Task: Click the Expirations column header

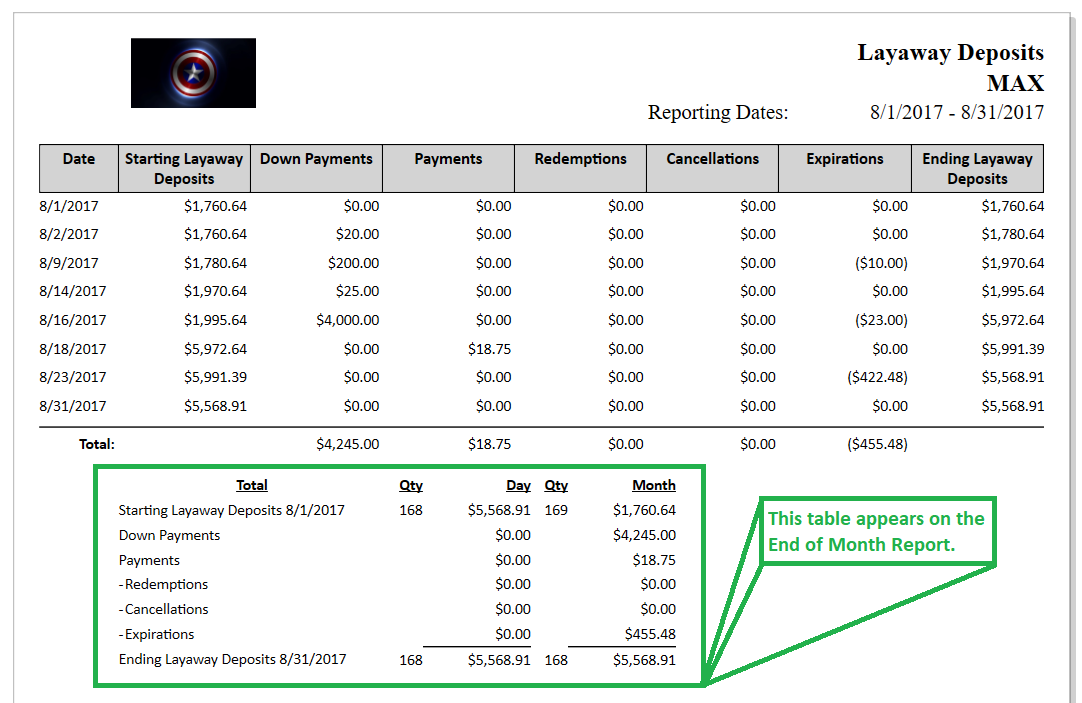Action: click(x=845, y=168)
